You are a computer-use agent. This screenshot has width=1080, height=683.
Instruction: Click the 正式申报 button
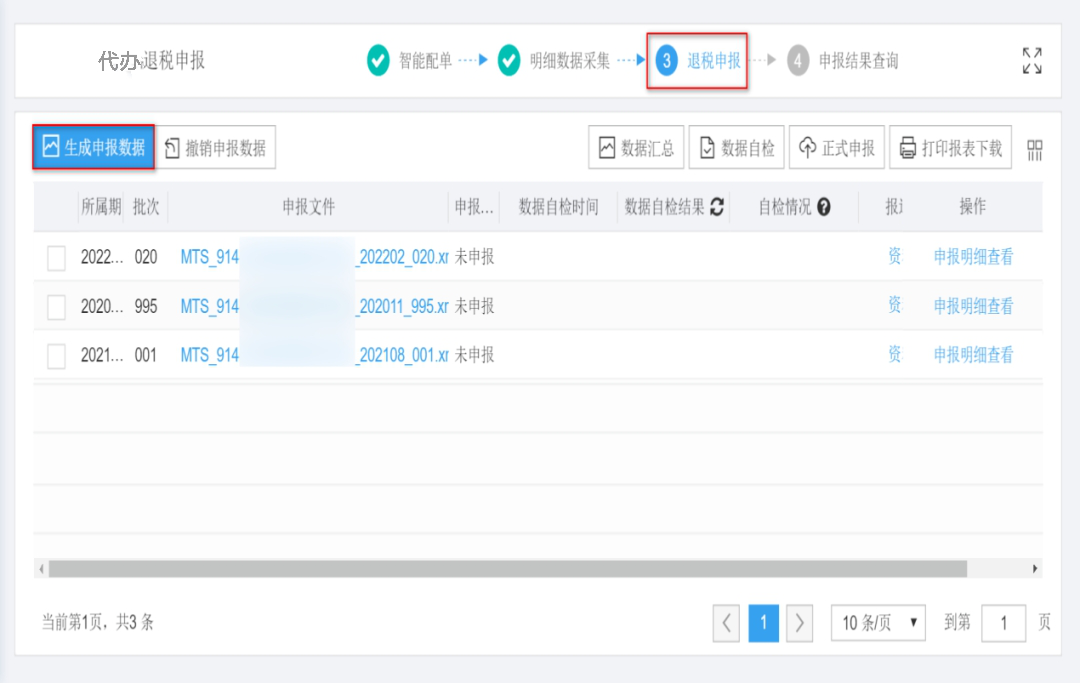point(837,147)
